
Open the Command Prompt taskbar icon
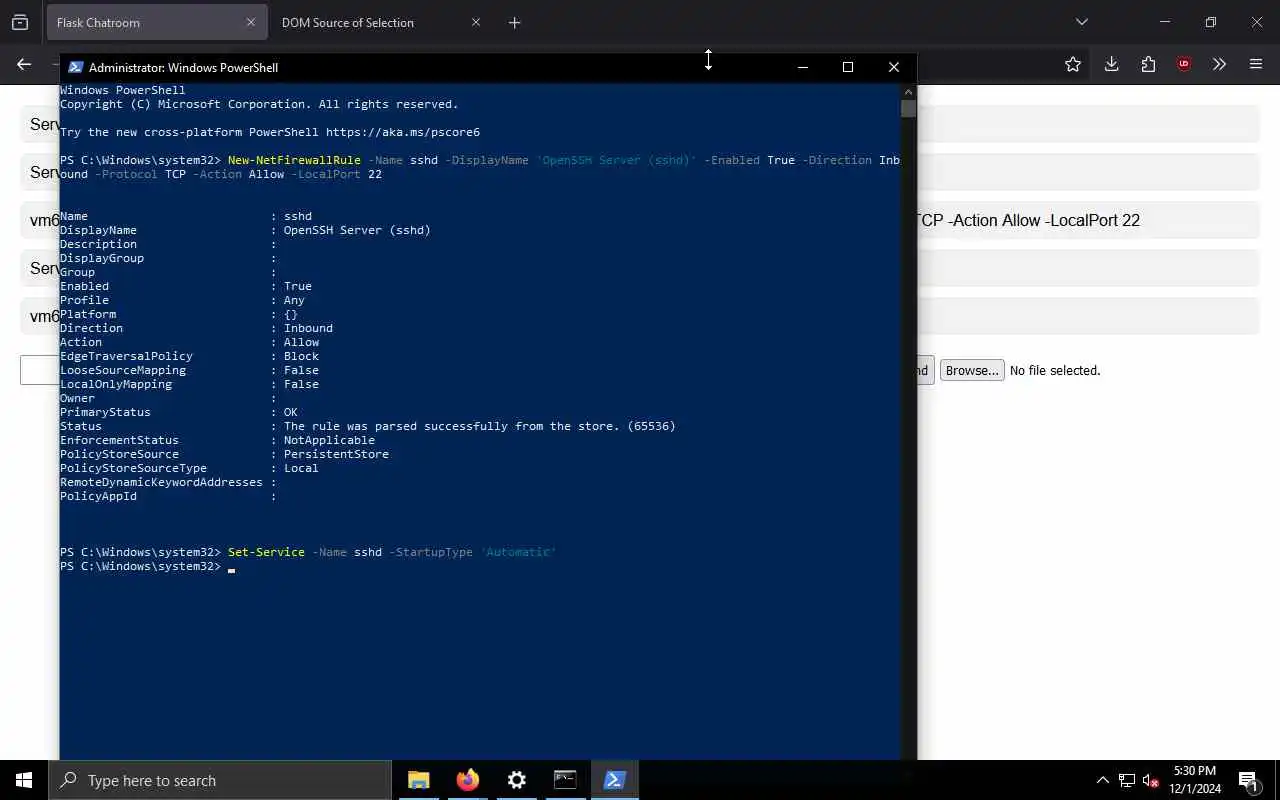565,780
